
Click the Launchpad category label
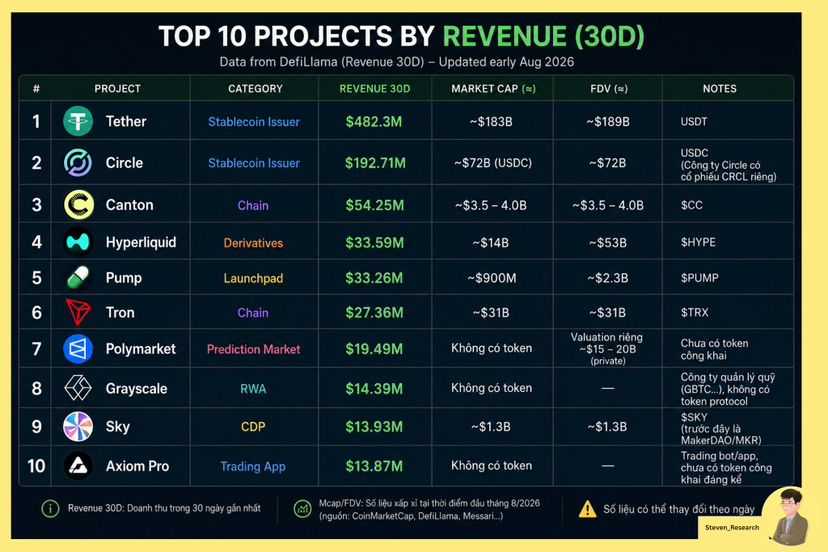(x=253, y=278)
